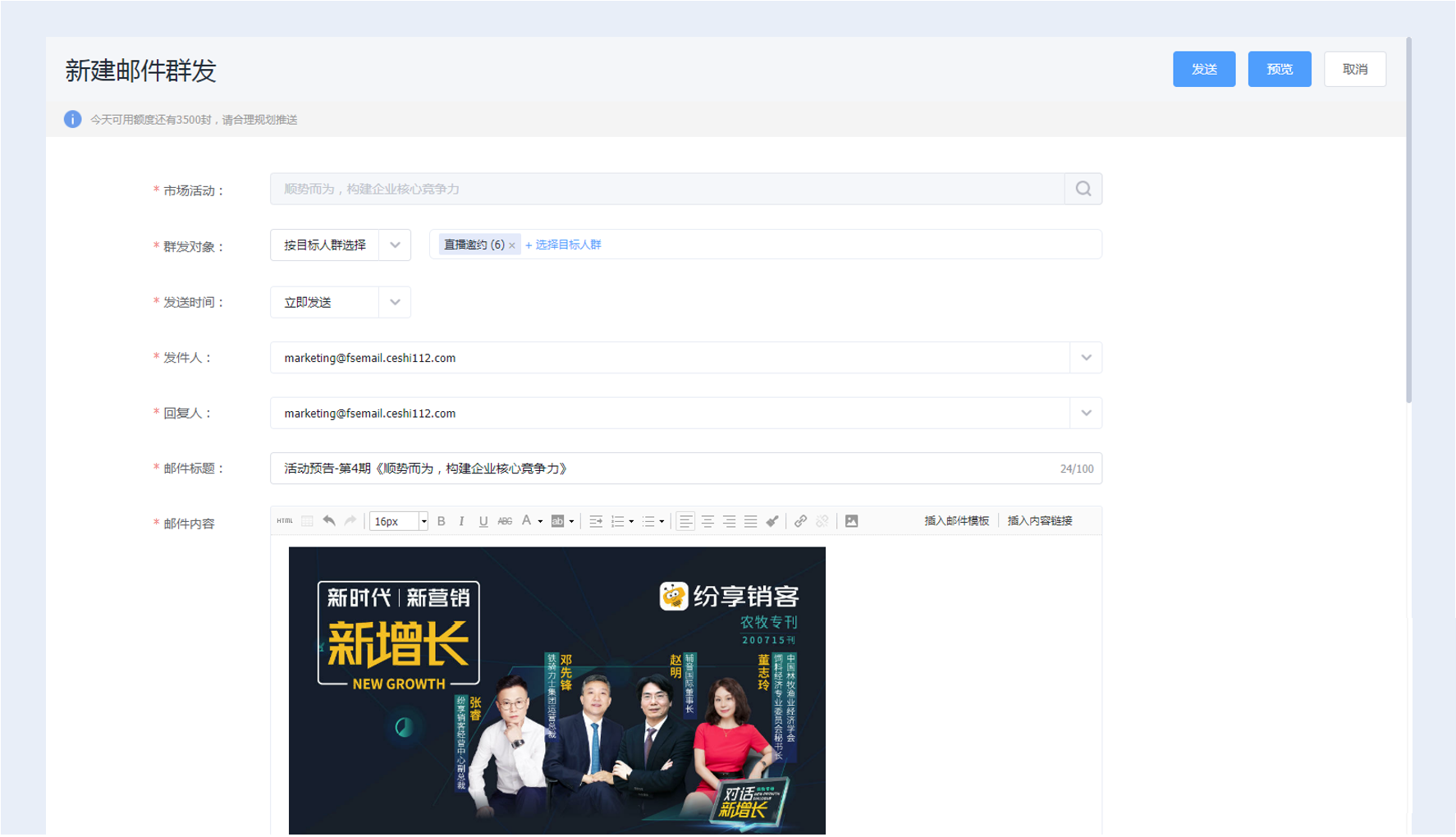Align text left
This screenshot has width=1456, height=837.
point(685,521)
